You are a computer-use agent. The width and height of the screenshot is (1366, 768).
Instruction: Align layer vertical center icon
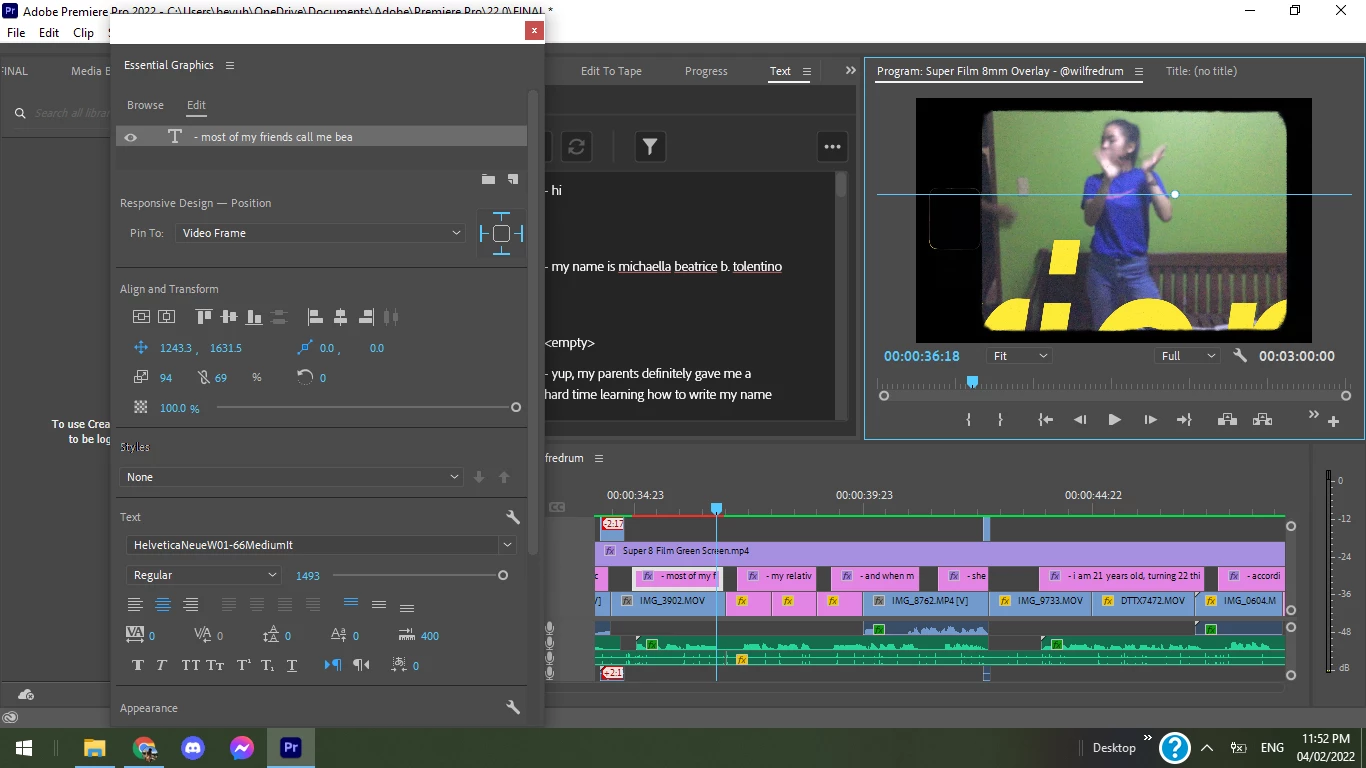coord(229,317)
